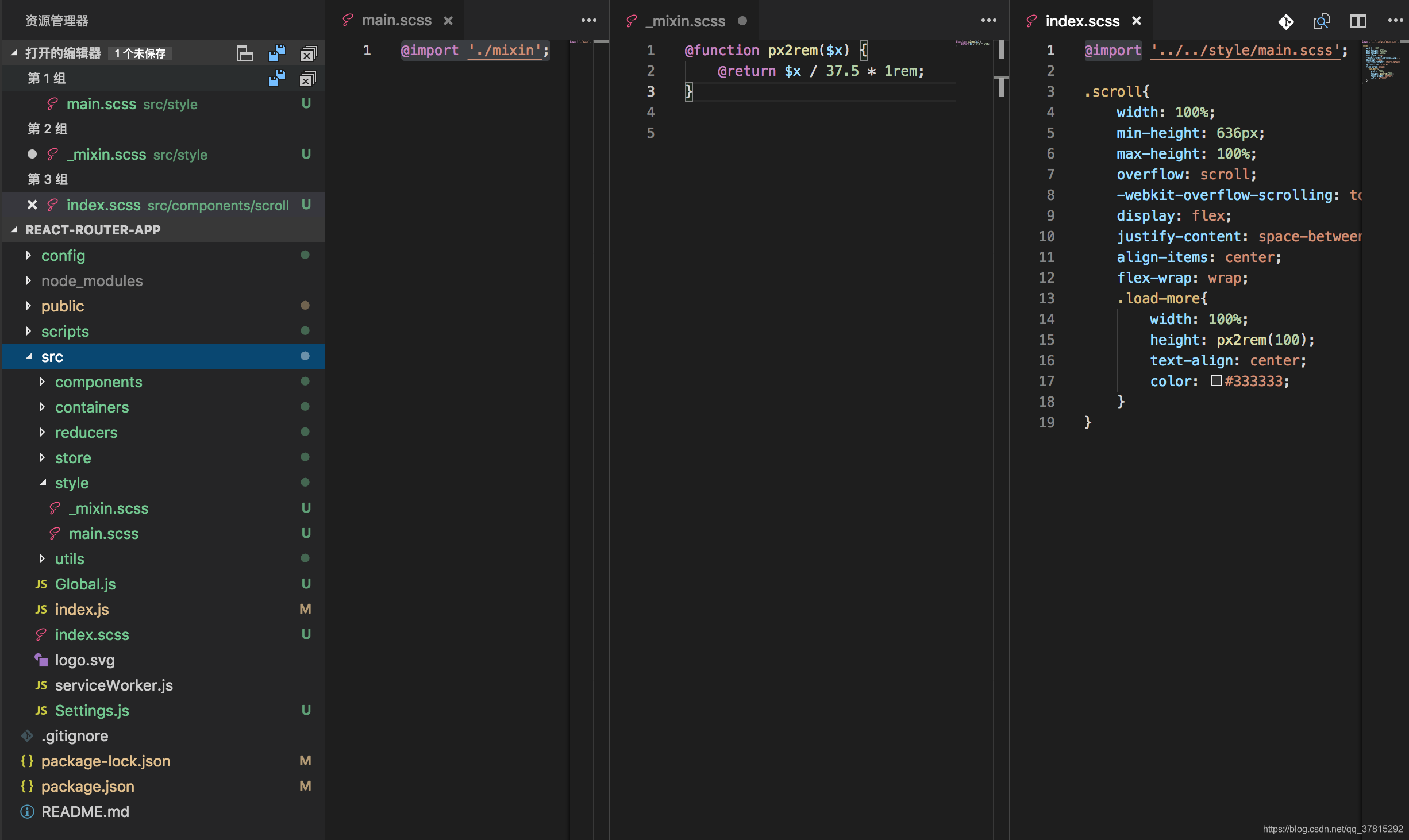The image size is (1409, 840).
Task: Expand the public folder
Action: coord(28,306)
